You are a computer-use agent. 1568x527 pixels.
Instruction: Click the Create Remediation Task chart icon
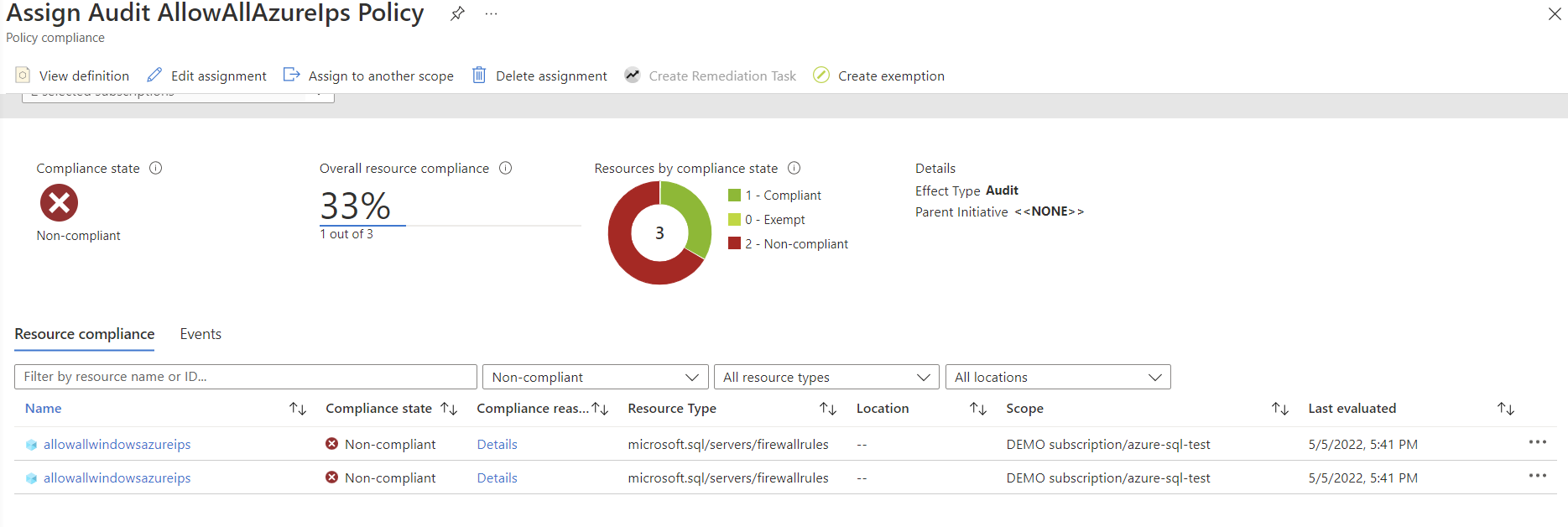tap(632, 75)
